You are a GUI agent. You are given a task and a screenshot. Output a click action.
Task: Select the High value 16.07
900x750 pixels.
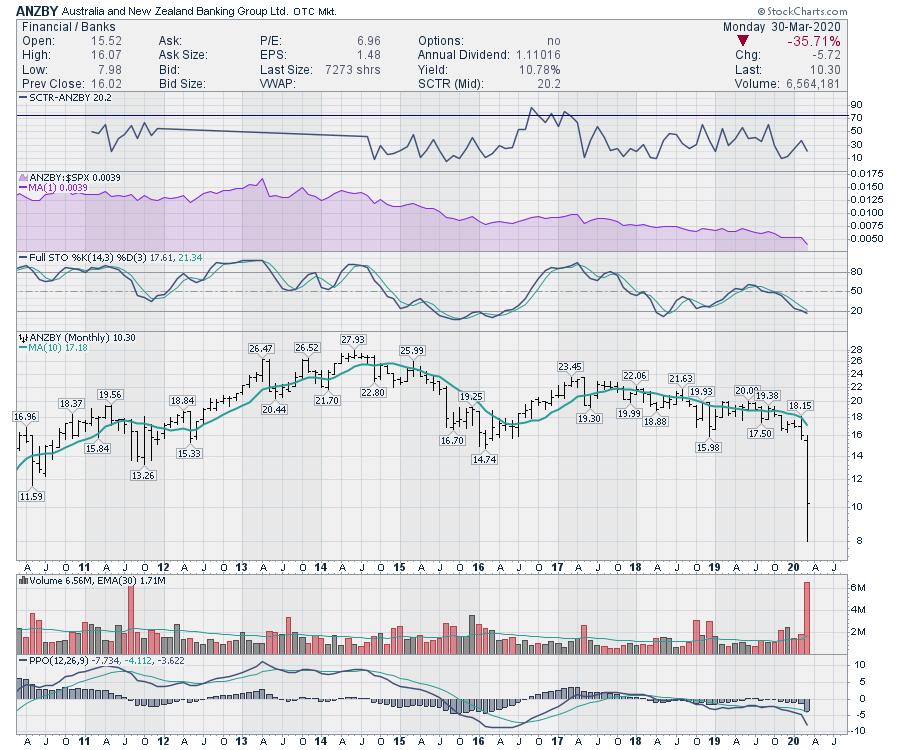click(106, 55)
